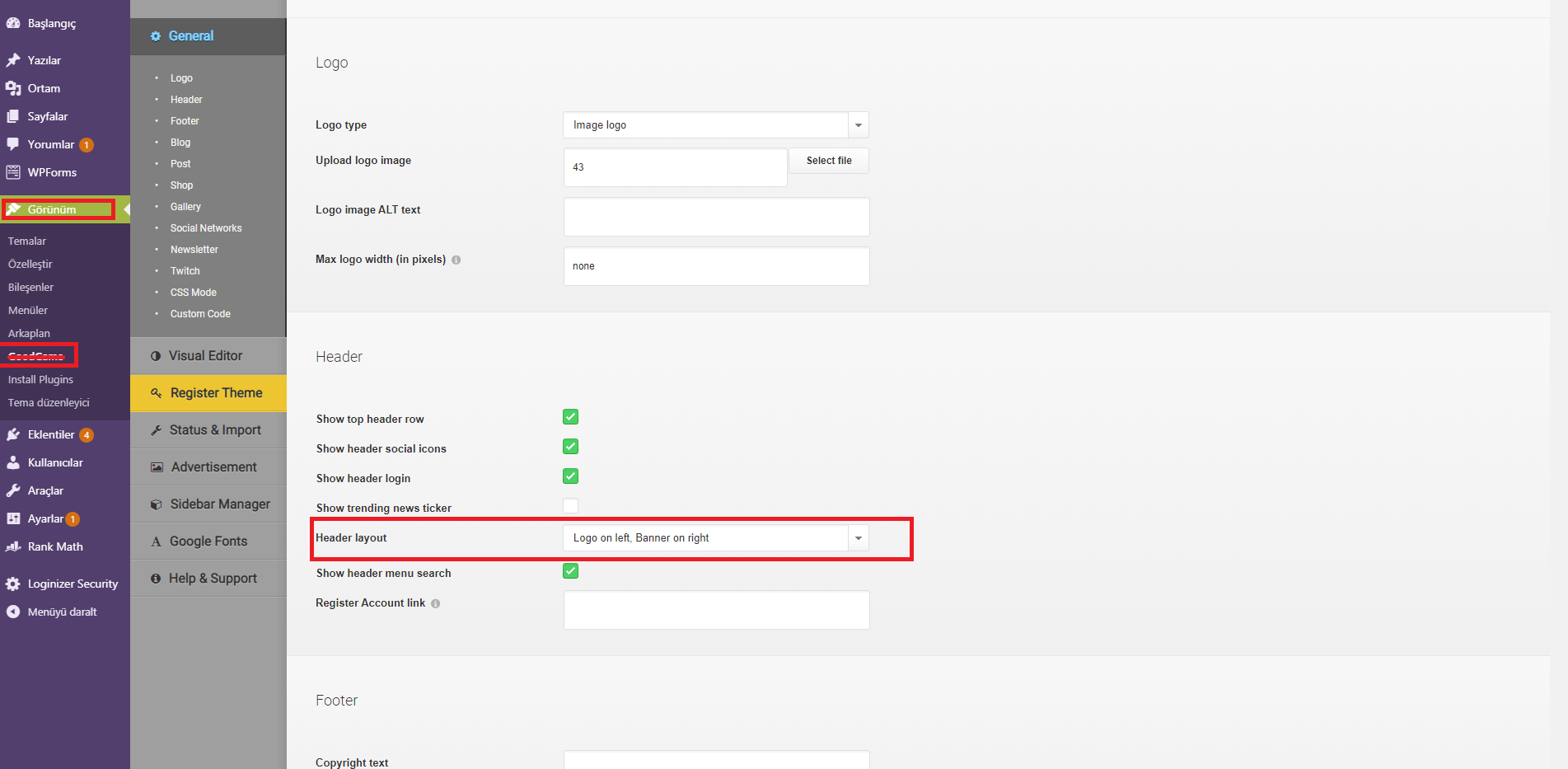Click the Loginizer Security gear icon
This screenshot has height=769, width=1568.
(13, 584)
